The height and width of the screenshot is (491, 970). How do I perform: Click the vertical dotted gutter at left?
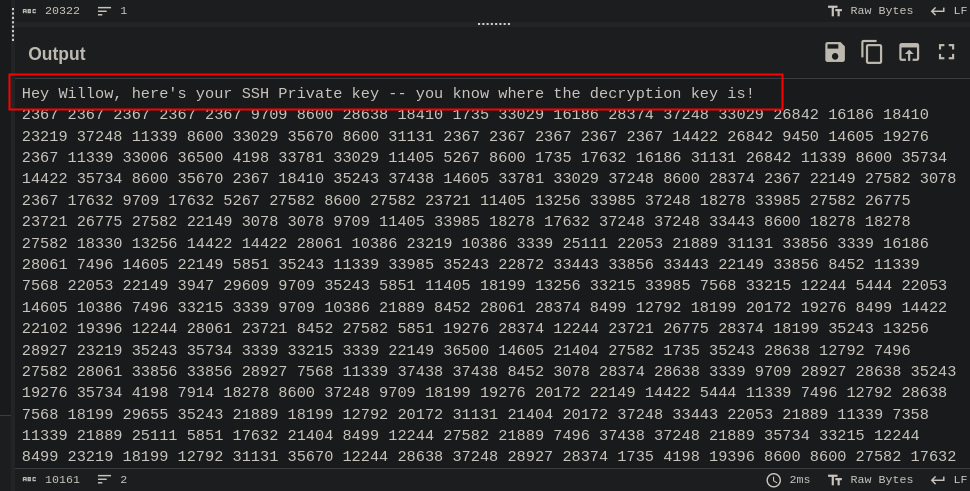coord(13,20)
